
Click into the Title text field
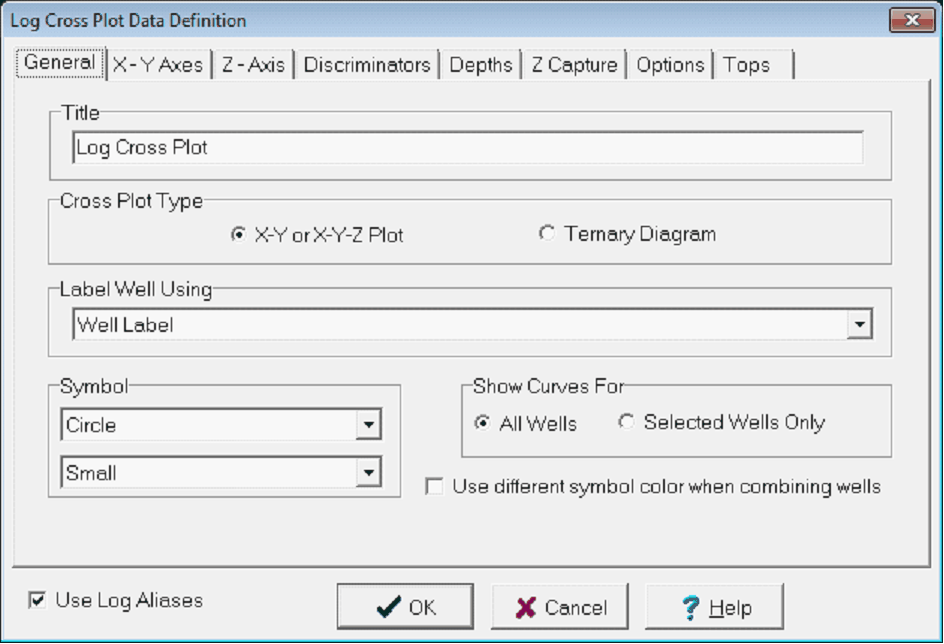[x=467, y=148]
